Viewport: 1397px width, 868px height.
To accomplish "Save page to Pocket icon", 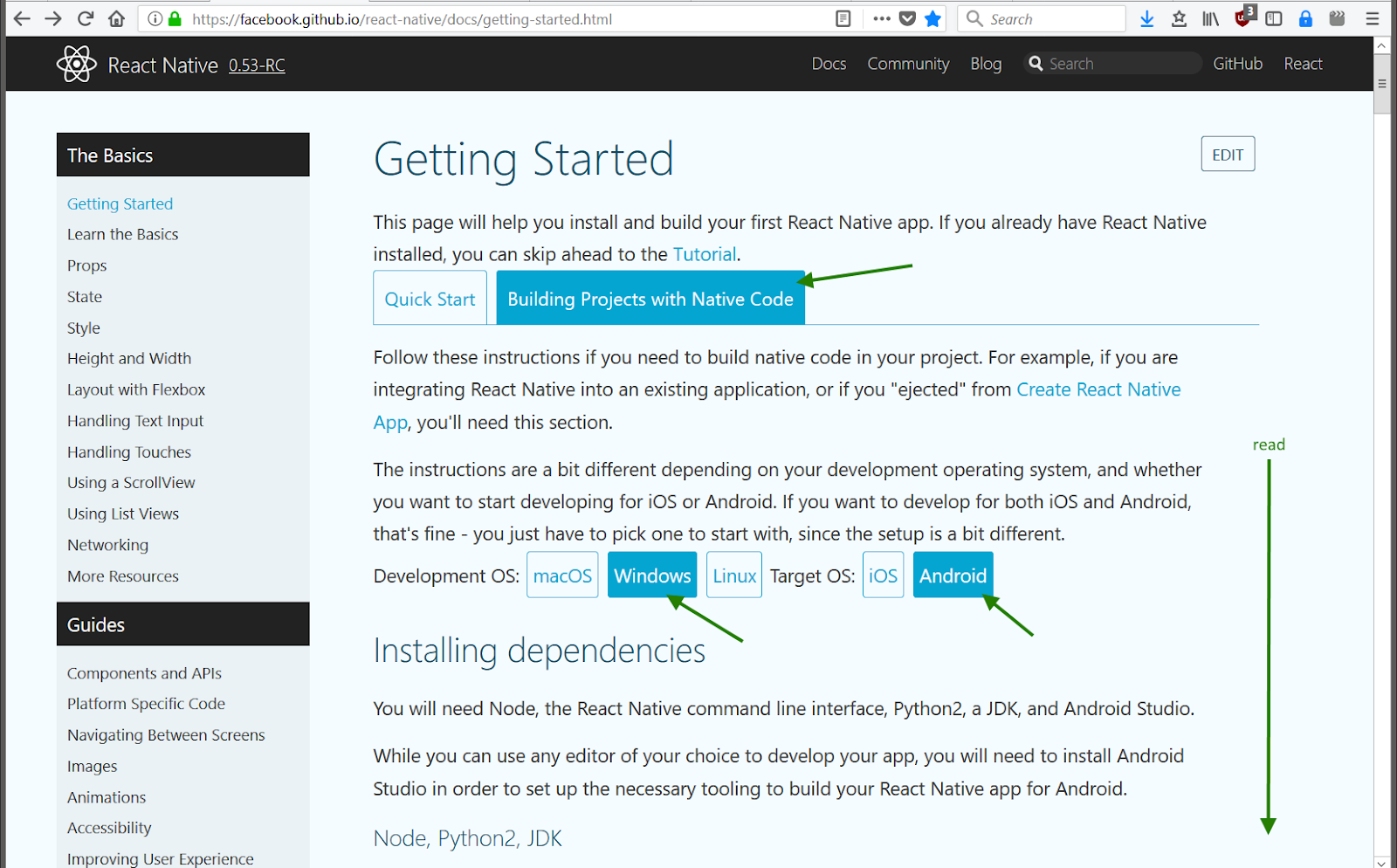I will tap(908, 18).
